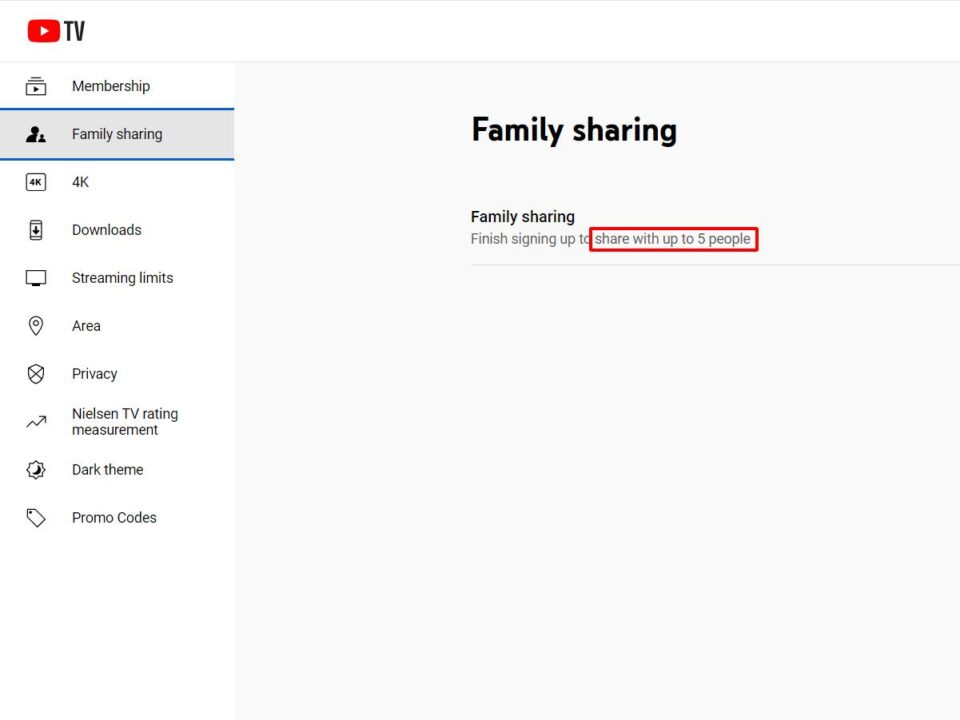Select the Streaming limits screen icon
The width and height of the screenshot is (960, 720).
[x=36, y=278]
